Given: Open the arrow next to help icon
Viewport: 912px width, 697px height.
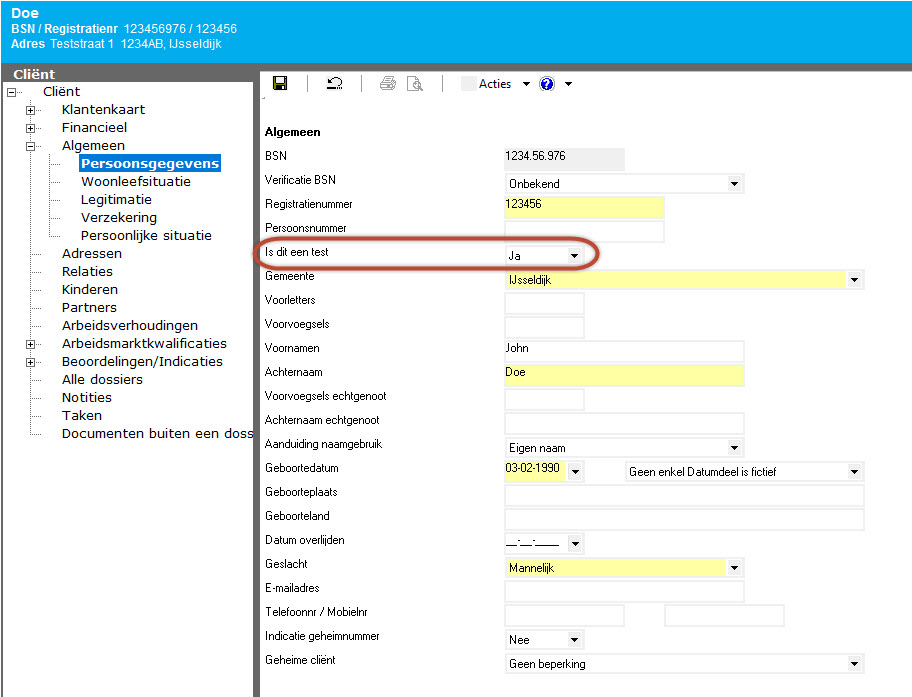Looking at the screenshot, I should (568, 84).
